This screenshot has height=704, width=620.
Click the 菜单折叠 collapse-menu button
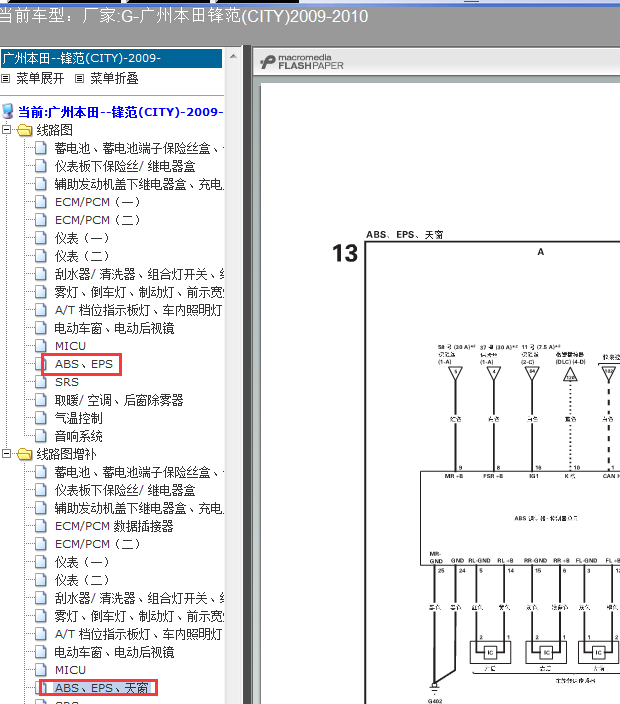click(x=114, y=79)
